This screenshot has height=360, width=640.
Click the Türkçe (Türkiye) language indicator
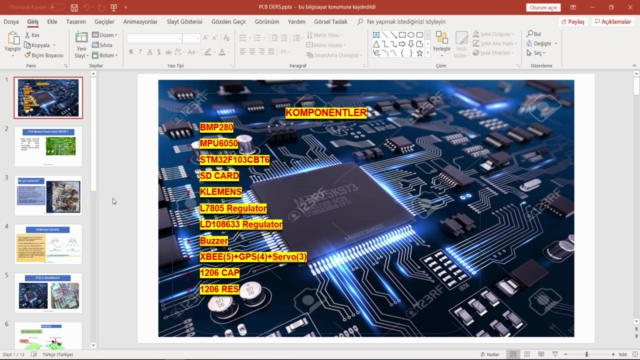point(58,354)
